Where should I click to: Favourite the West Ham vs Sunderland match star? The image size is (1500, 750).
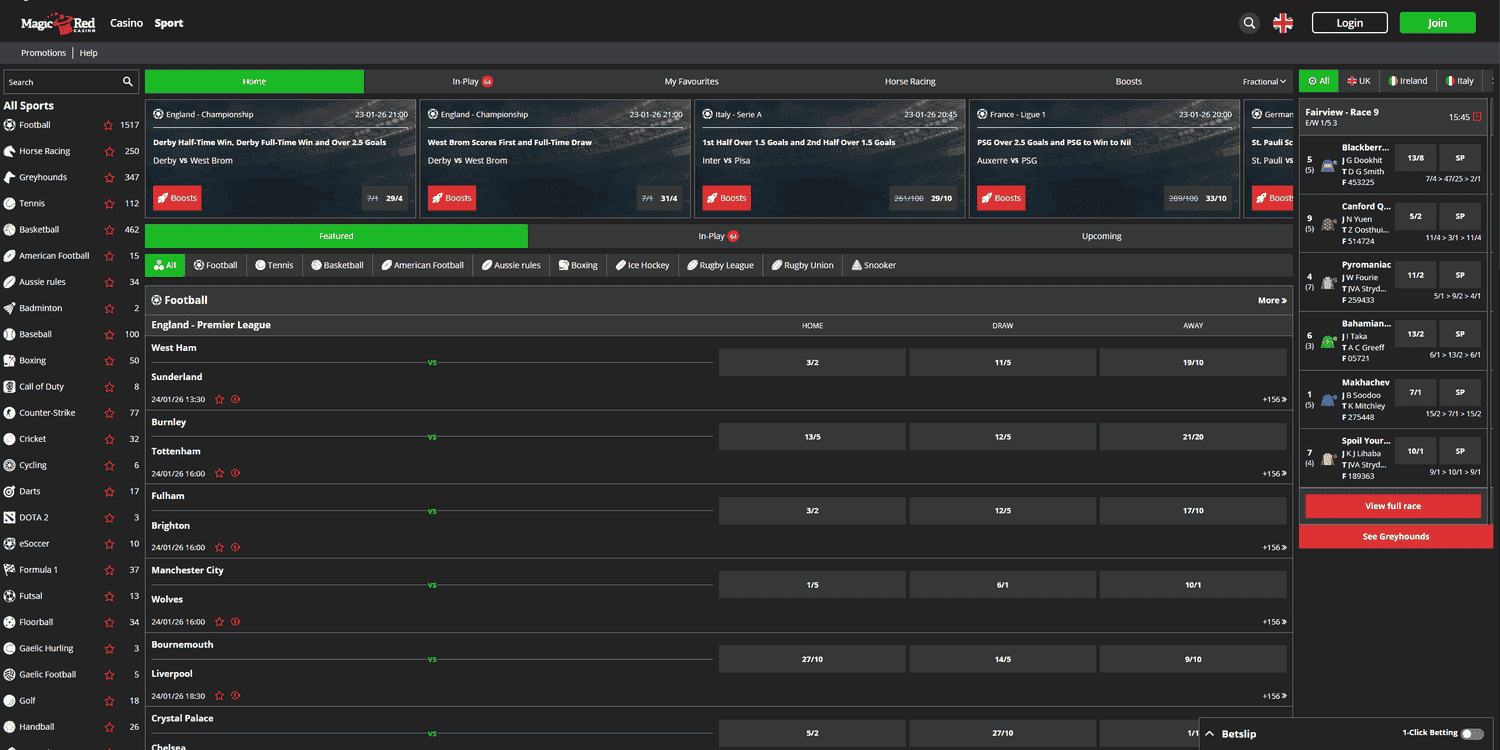coord(221,399)
